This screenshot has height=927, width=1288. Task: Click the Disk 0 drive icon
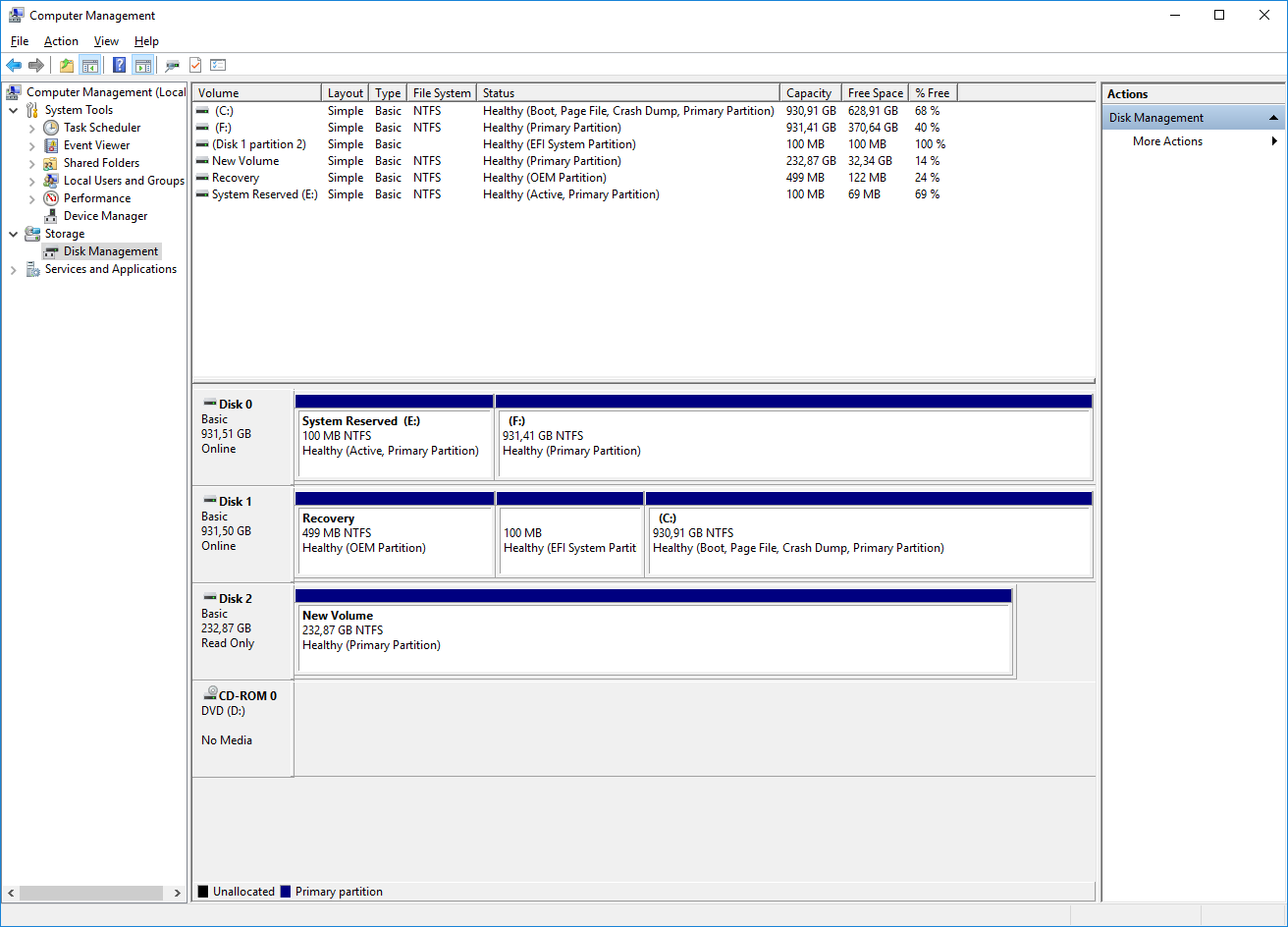coord(209,404)
